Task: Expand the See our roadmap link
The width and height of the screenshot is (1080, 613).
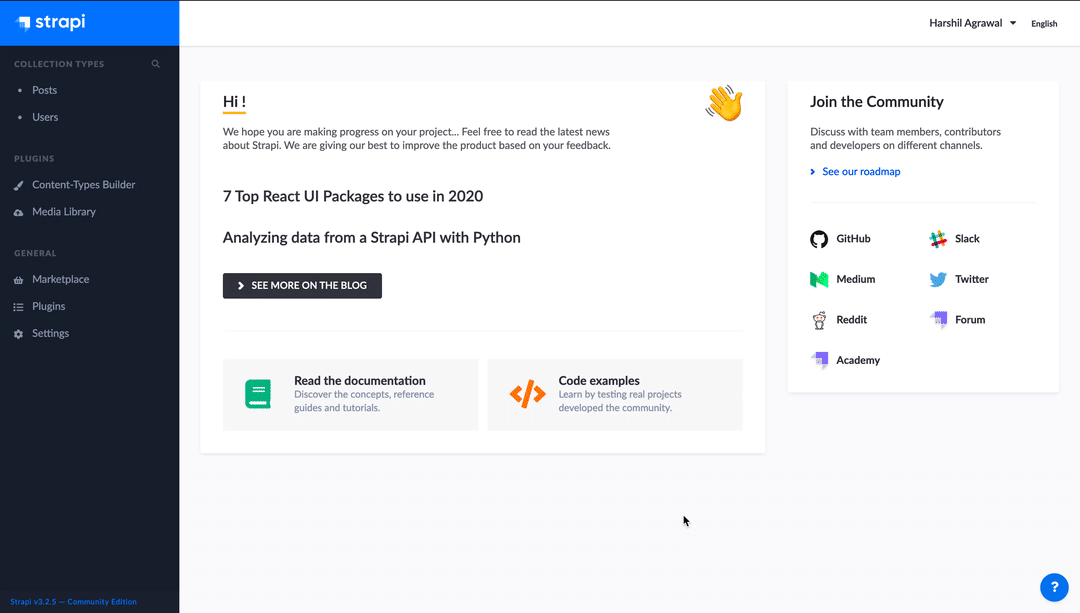Action: [x=860, y=172]
